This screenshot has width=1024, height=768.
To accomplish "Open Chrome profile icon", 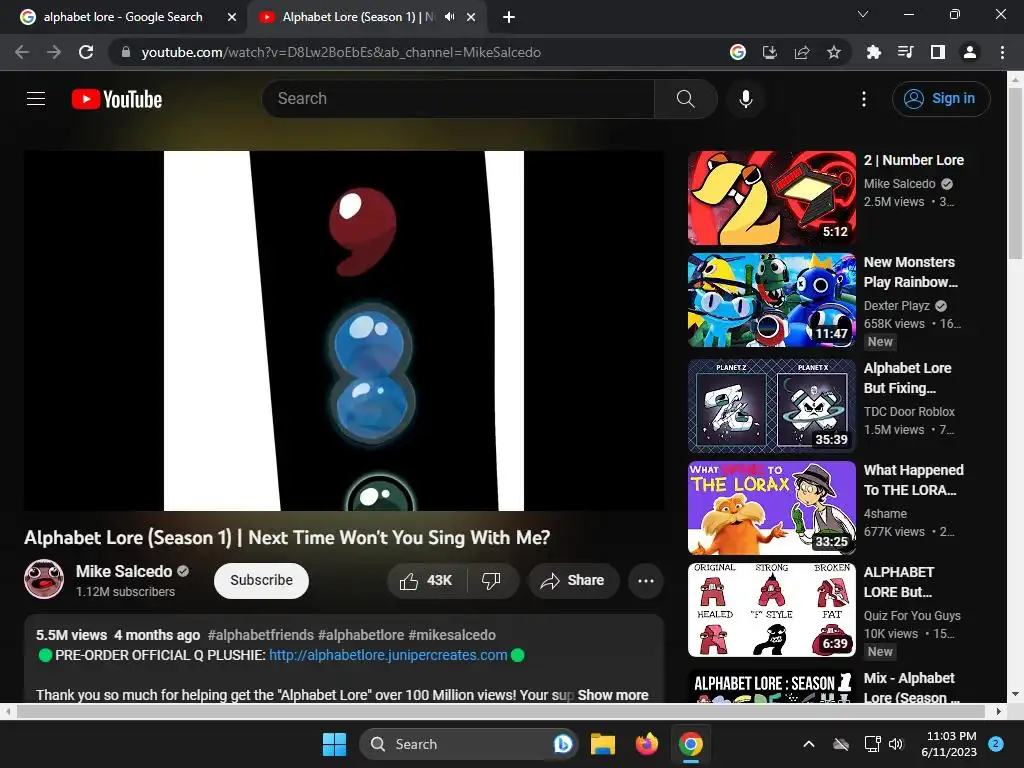I will 970,52.
